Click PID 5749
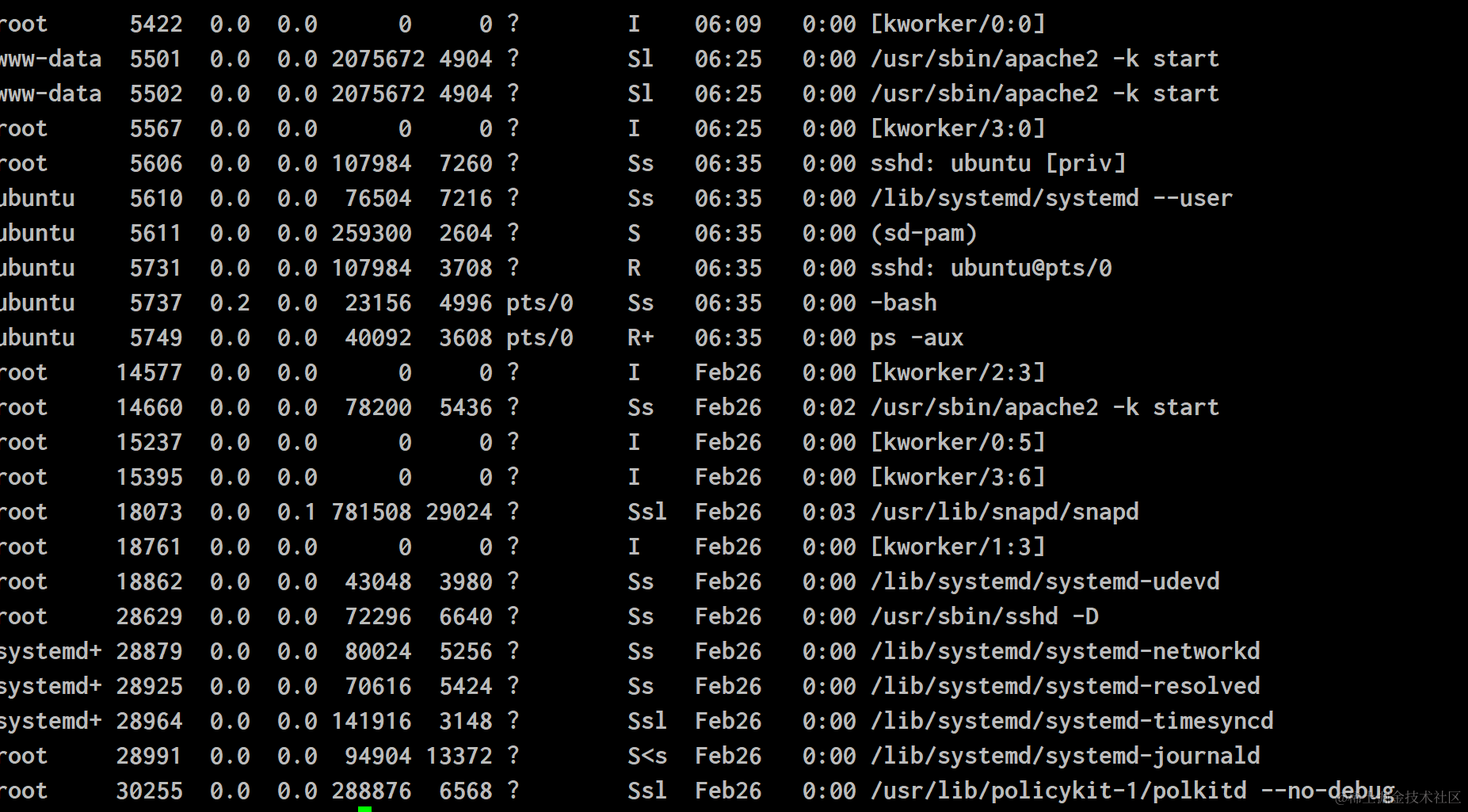1468x812 pixels. point(156,337)
